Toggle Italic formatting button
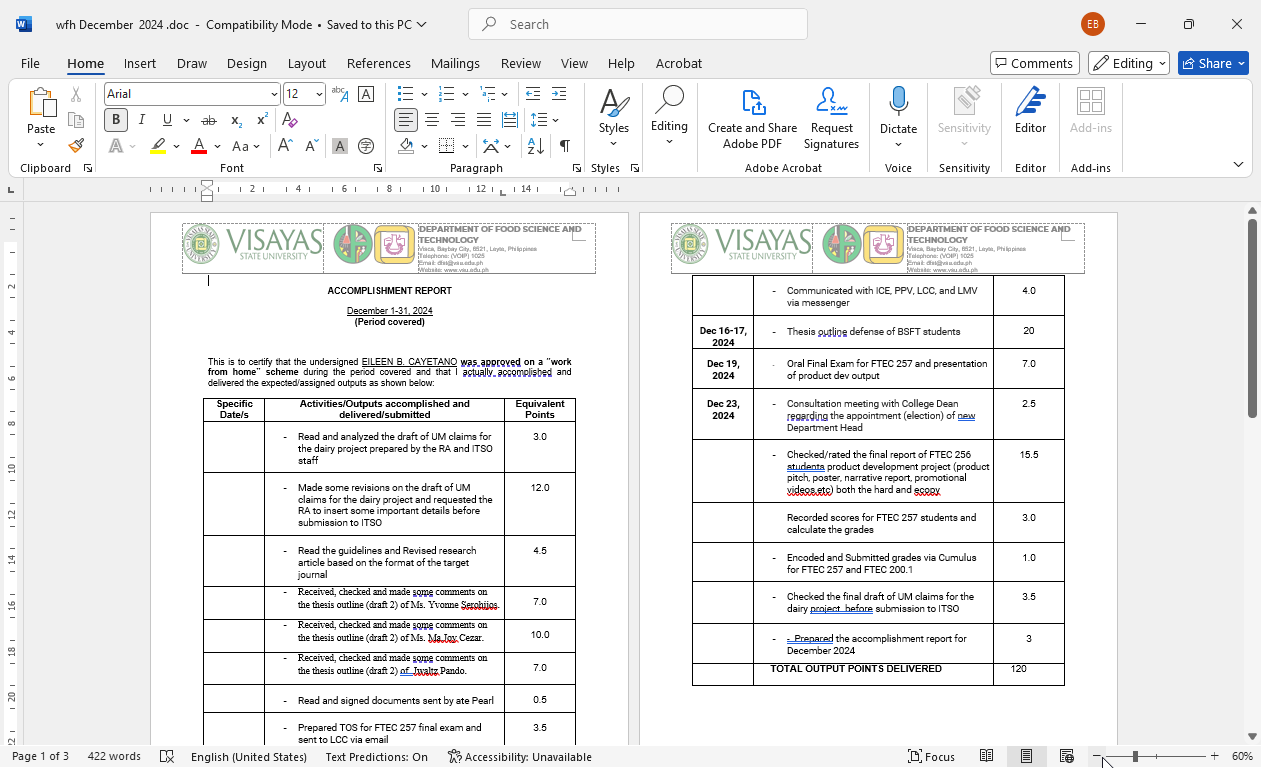This screenshot has height=768, width=1261. click(141, 120)
